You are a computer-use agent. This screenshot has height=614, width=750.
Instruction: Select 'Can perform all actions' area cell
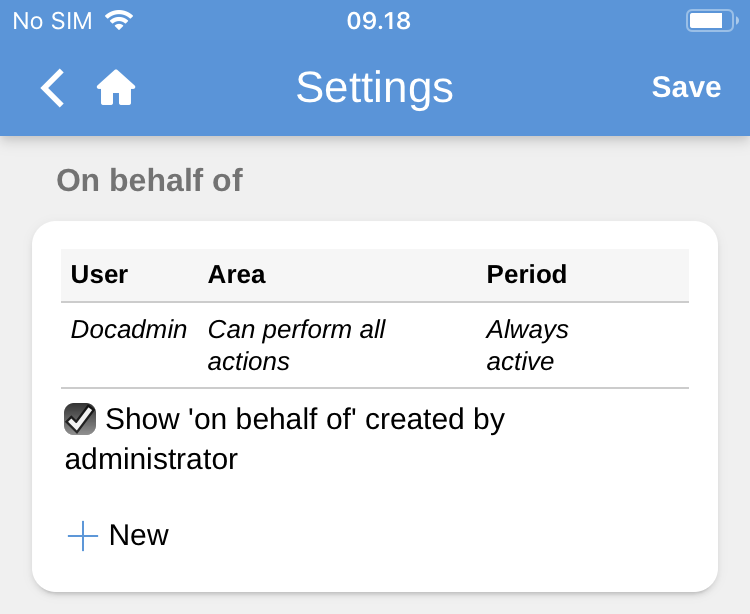click(x=296, y=345)
